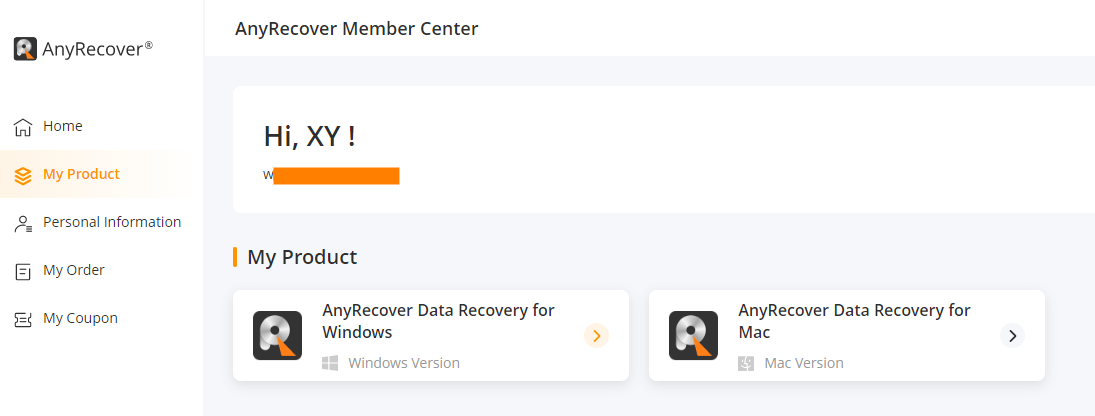Click the Windows logo version icon
This screenshot has width=1095, height=416.
click(330, 363)
